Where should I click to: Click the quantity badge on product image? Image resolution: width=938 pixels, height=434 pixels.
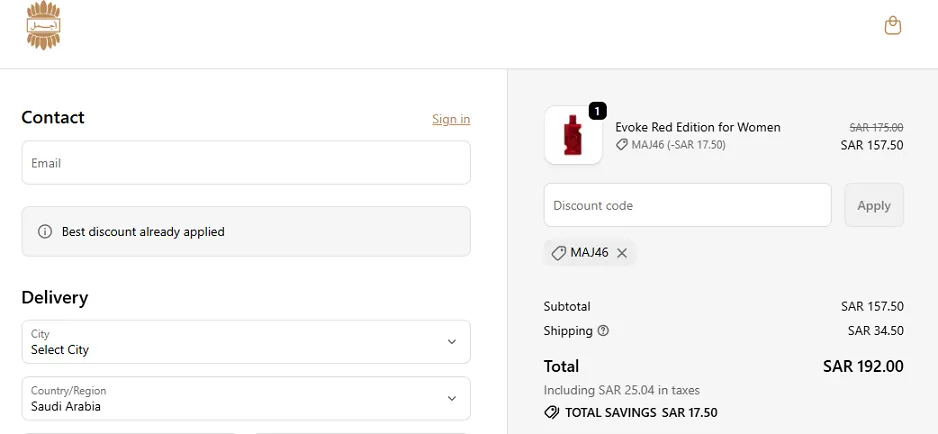click(598, 111)
